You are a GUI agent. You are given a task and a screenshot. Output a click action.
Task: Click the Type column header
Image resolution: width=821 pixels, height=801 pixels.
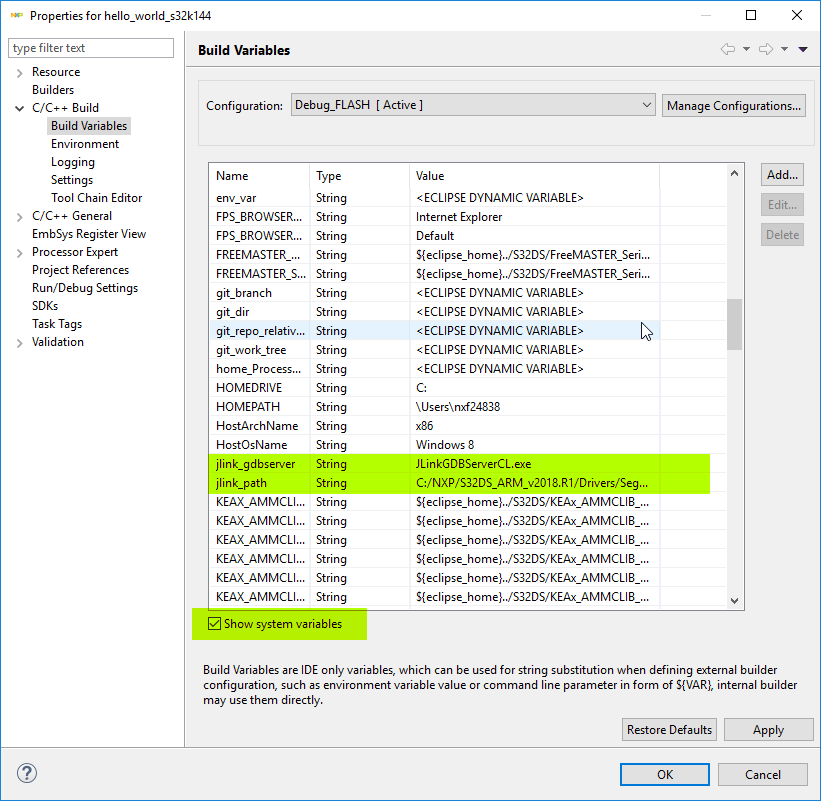(359, 176)
